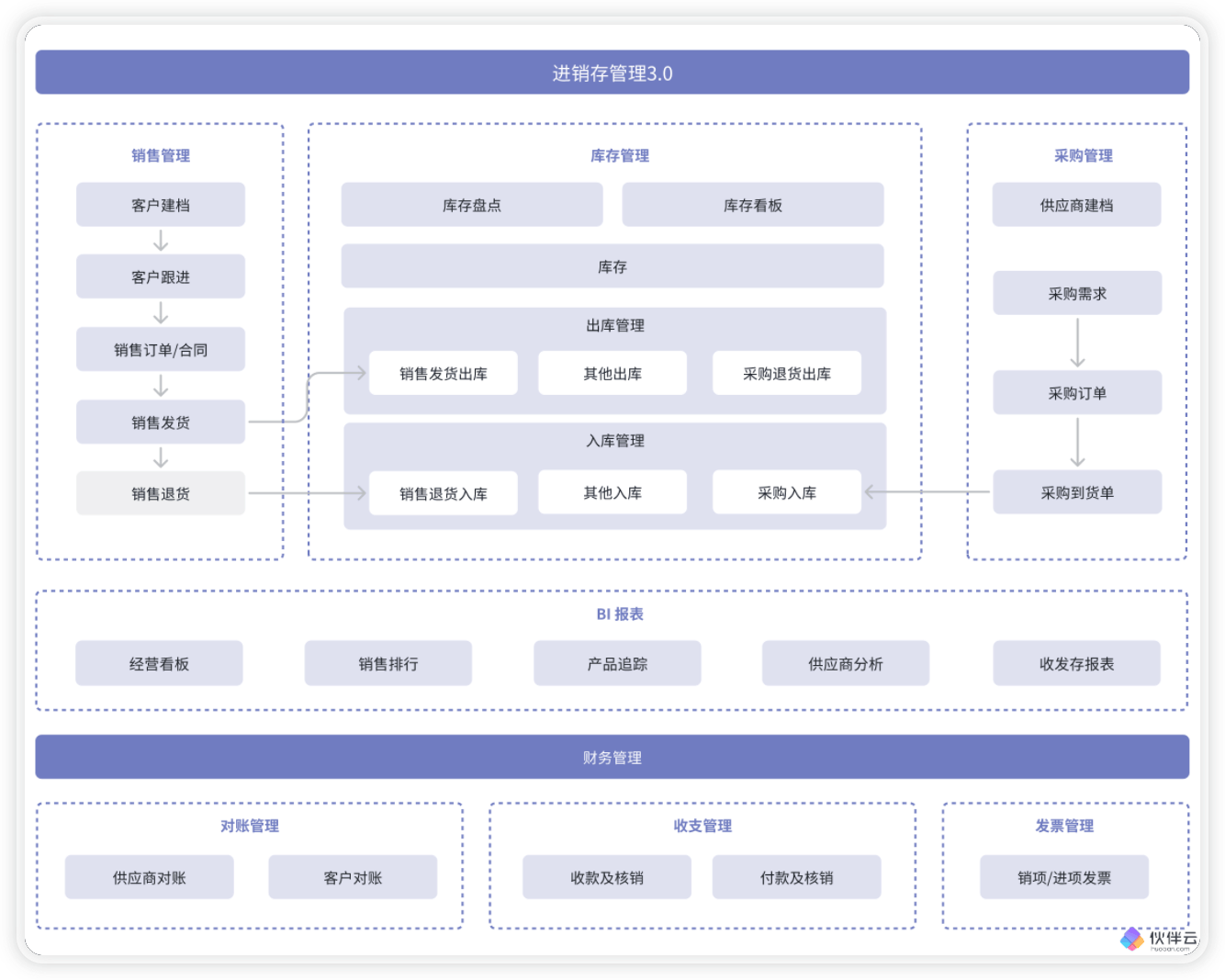Open 客户对账 box
Screen dimensions: 1225x980
pos(353,877)
